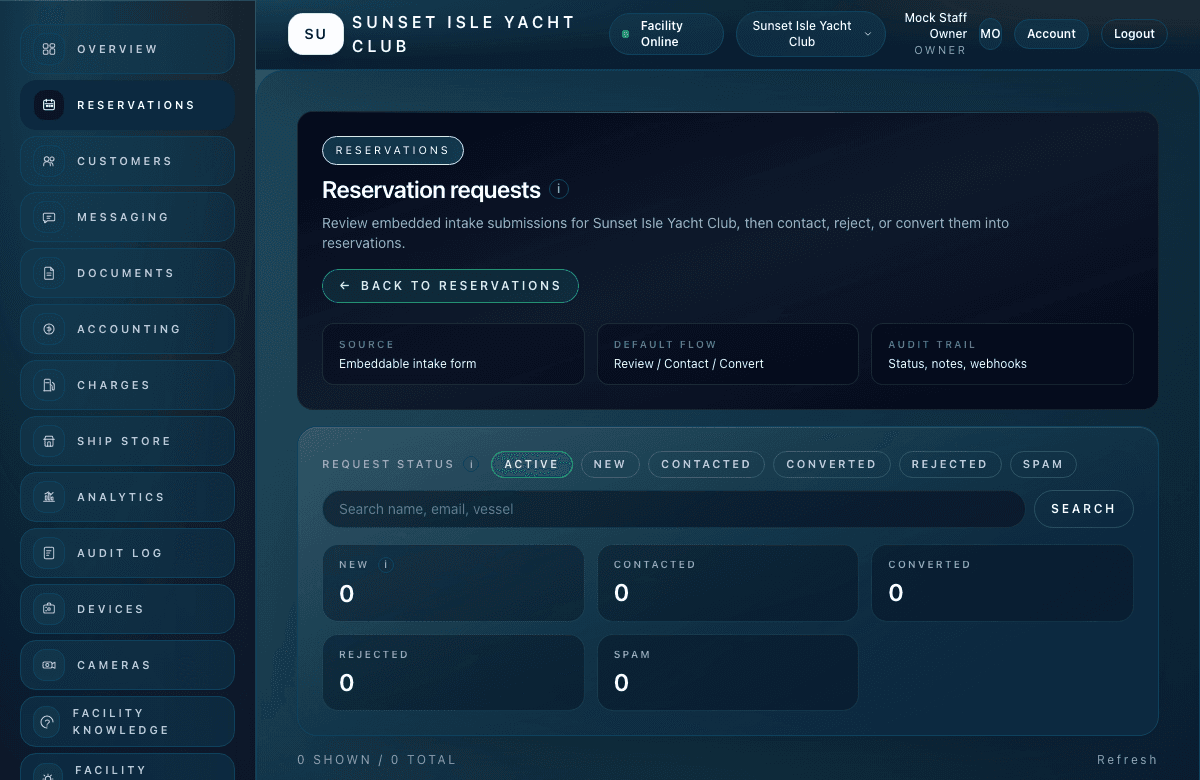Click the Cameras icon in sidebar
Image resolution: width=1200 pixels, height=780 pixels.
49,665
